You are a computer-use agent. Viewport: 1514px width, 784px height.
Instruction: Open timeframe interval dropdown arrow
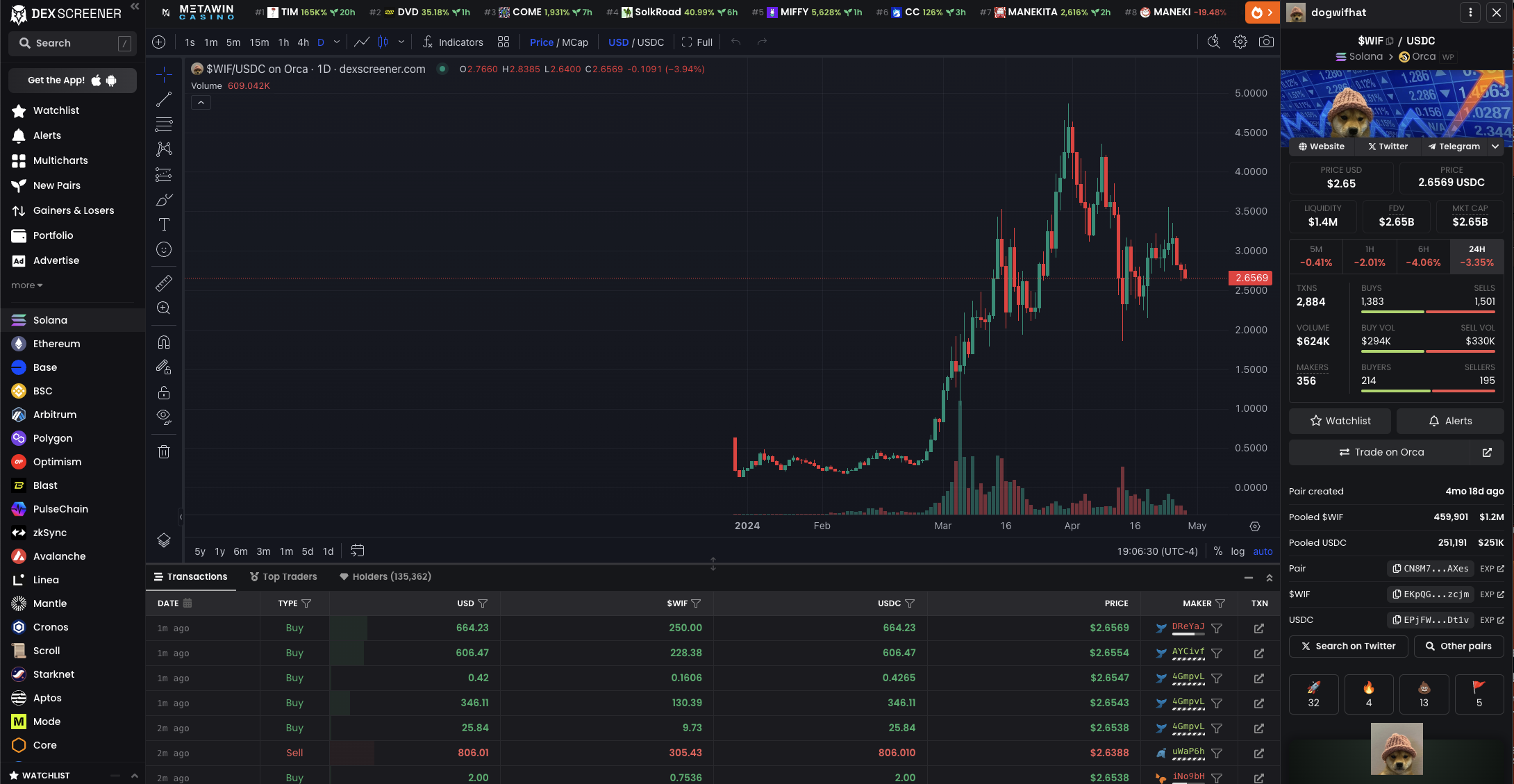click(x=337, y=42)
